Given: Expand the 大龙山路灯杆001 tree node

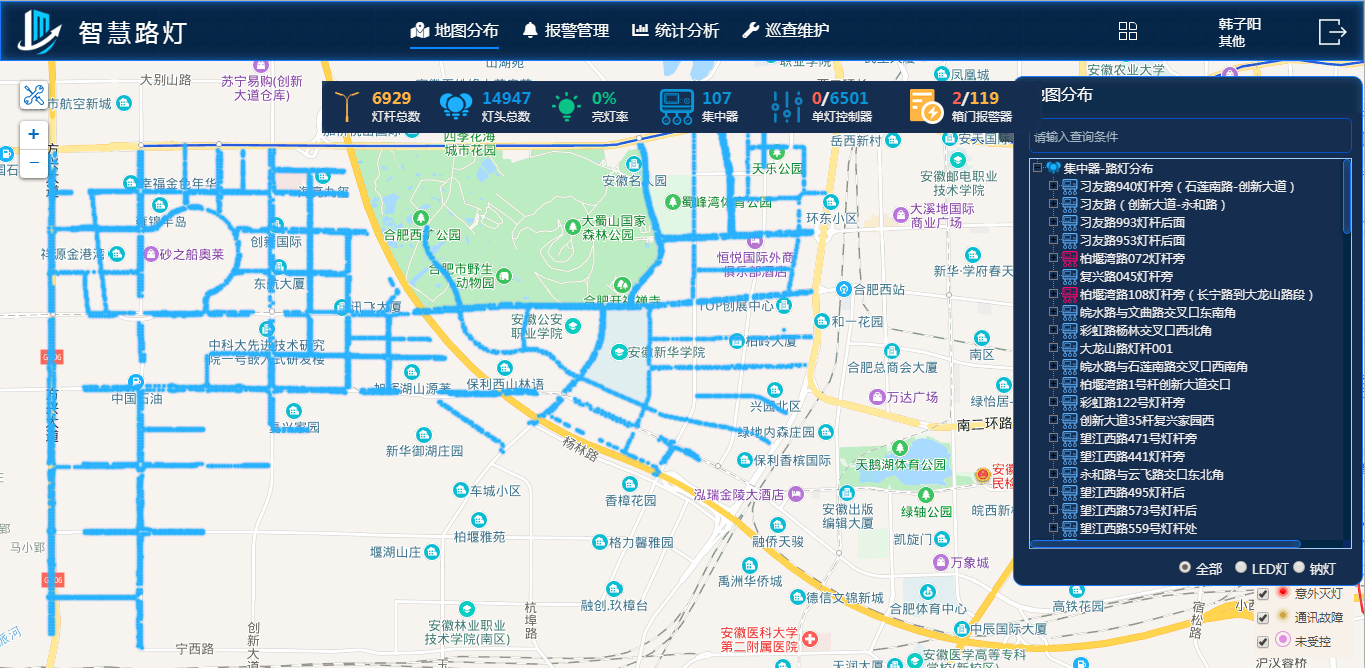Looking at the screenshot, I should tap(1053, 348).
